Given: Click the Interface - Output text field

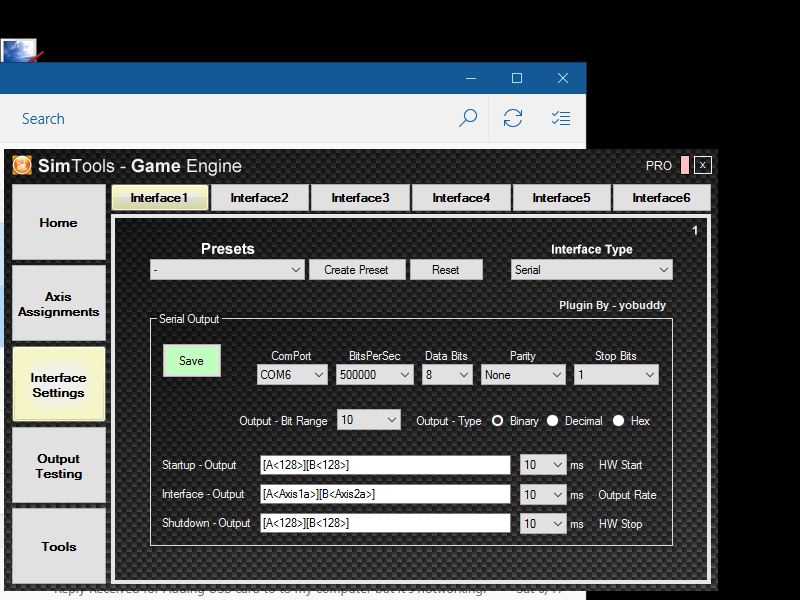Looking at the screenshot, I should (x=385, y=494).
